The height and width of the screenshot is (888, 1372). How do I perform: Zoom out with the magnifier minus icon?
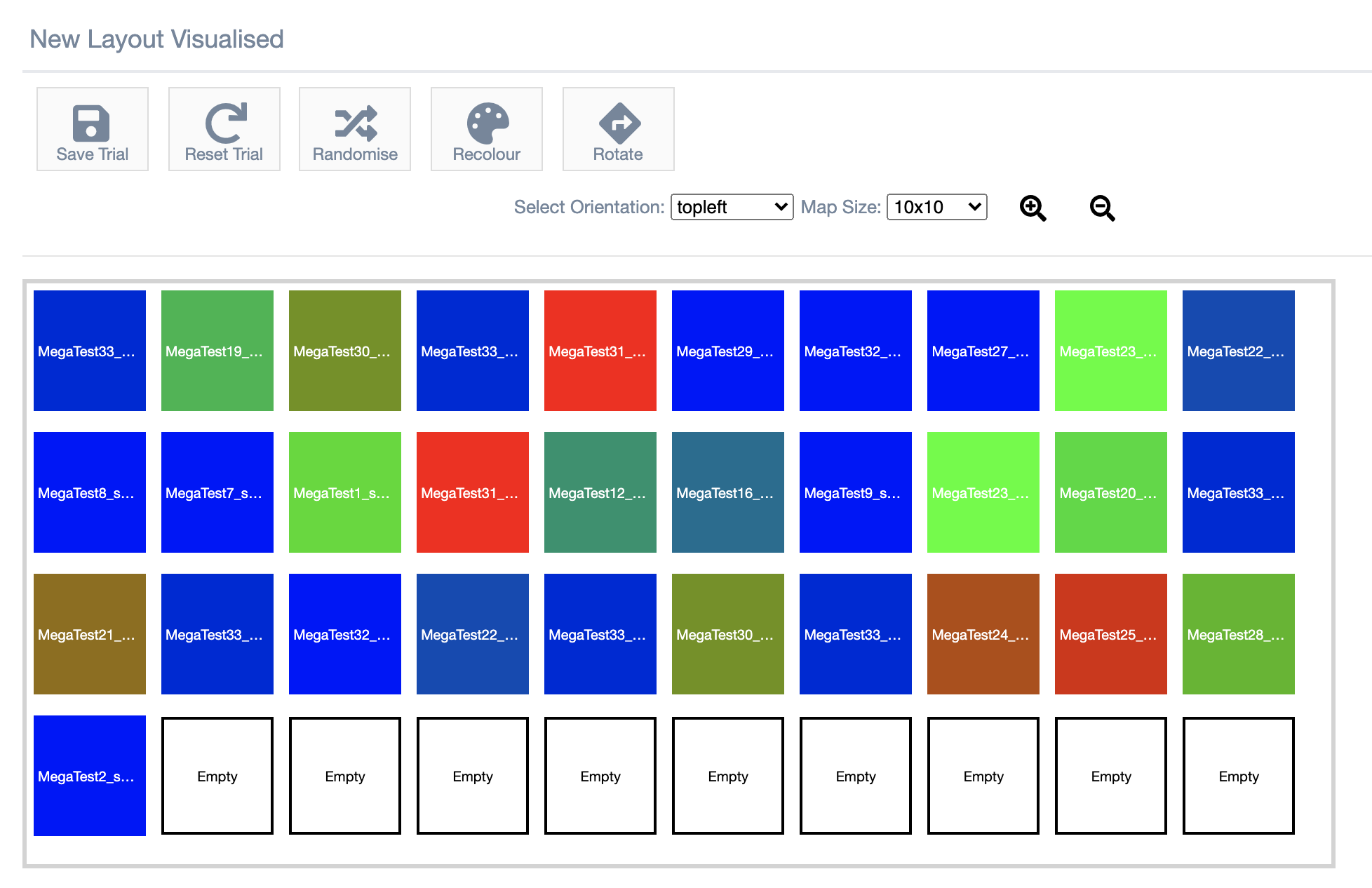[1102, 208]
